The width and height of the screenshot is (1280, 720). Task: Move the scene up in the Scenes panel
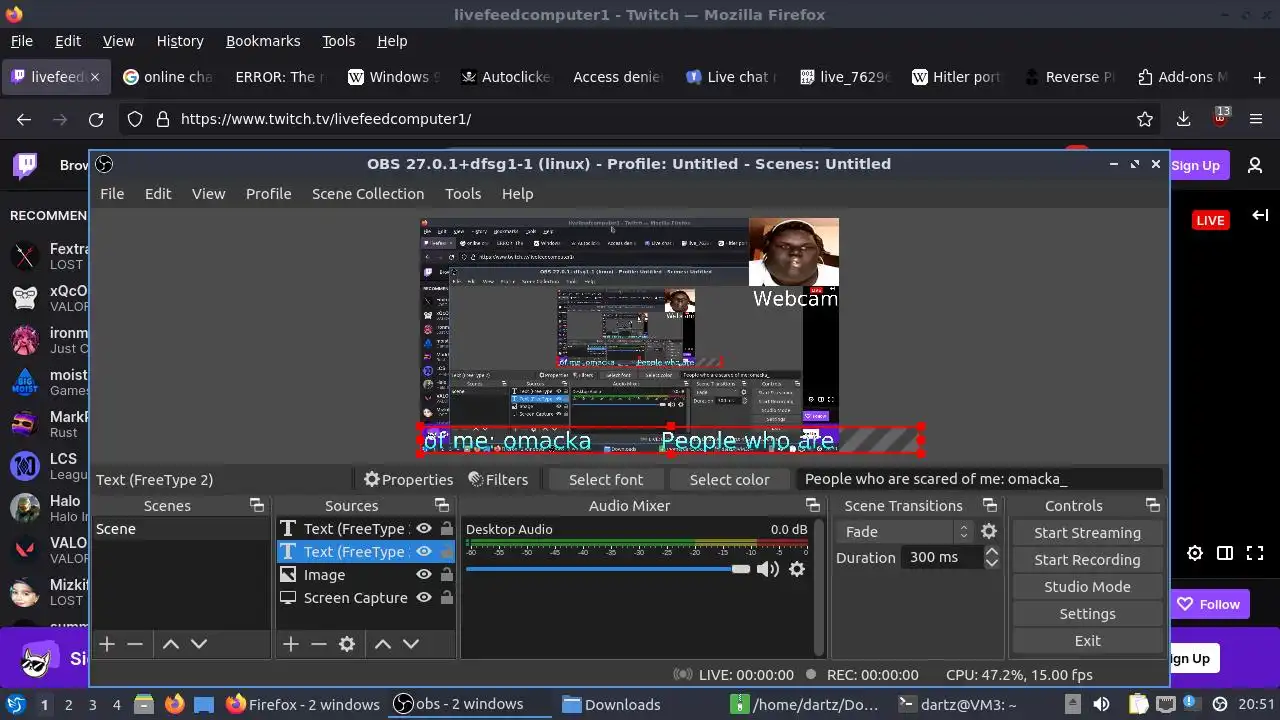pyautogui.click(x=171, y=644)
